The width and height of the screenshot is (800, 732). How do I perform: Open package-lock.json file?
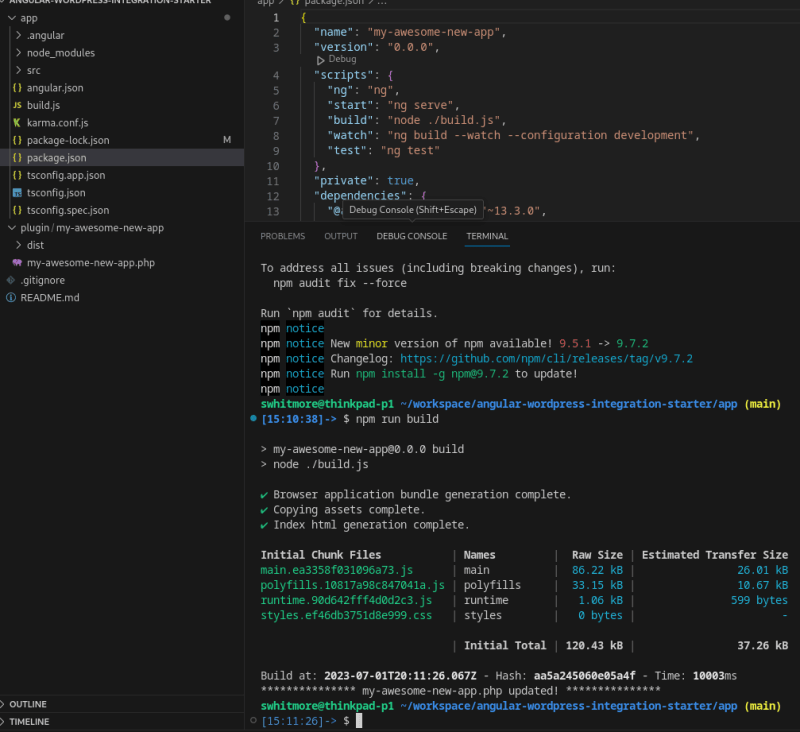(x=68, y=140)
